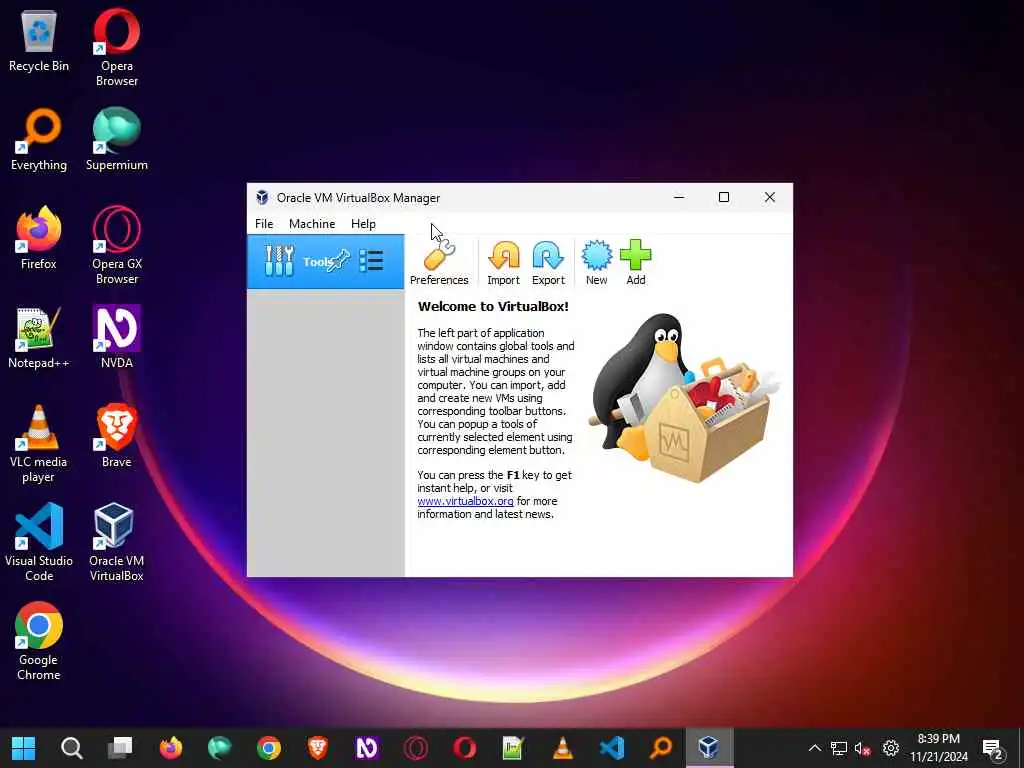Open the Help menu
The width and height of the screenshot is (1024, 768).
[363, 223]
